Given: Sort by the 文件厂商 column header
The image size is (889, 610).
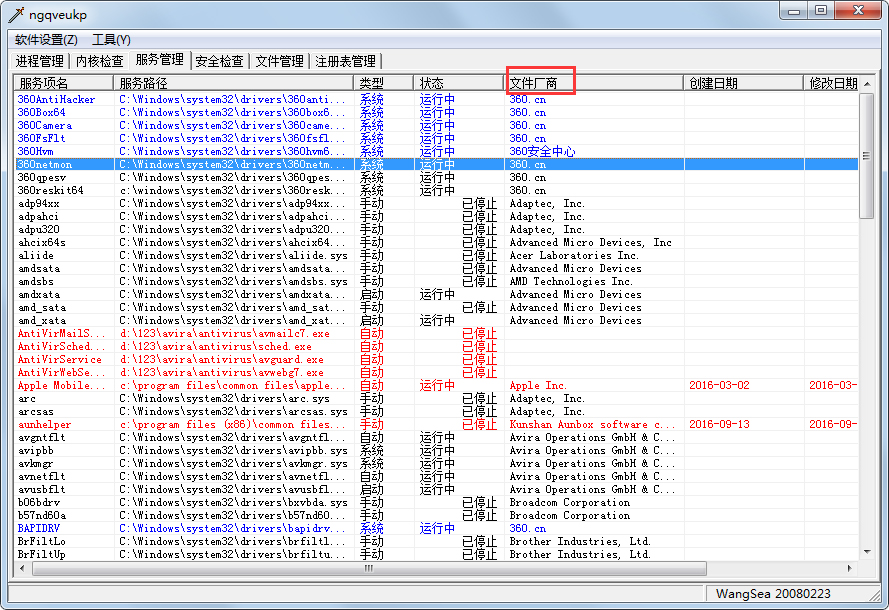Looking at the screenshot, I should [x=539, y=83].
